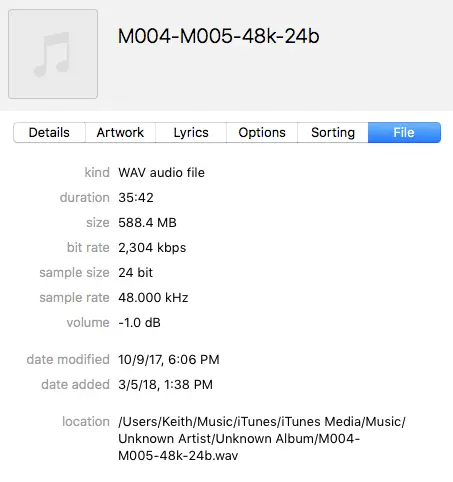Click the 588.4 MB size value
Viewport: 453px width, 482px height.
tap(147, 223)
